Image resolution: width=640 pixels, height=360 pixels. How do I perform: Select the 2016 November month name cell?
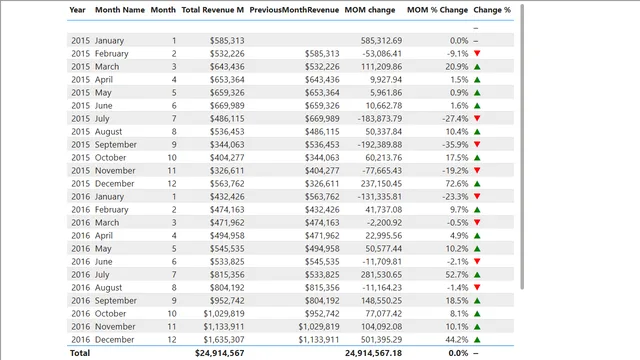115,327
